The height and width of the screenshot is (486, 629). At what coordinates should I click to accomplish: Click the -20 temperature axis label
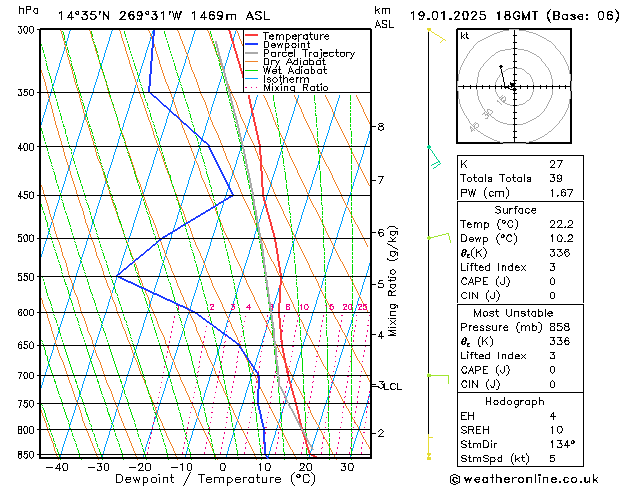tap(140, 467)
